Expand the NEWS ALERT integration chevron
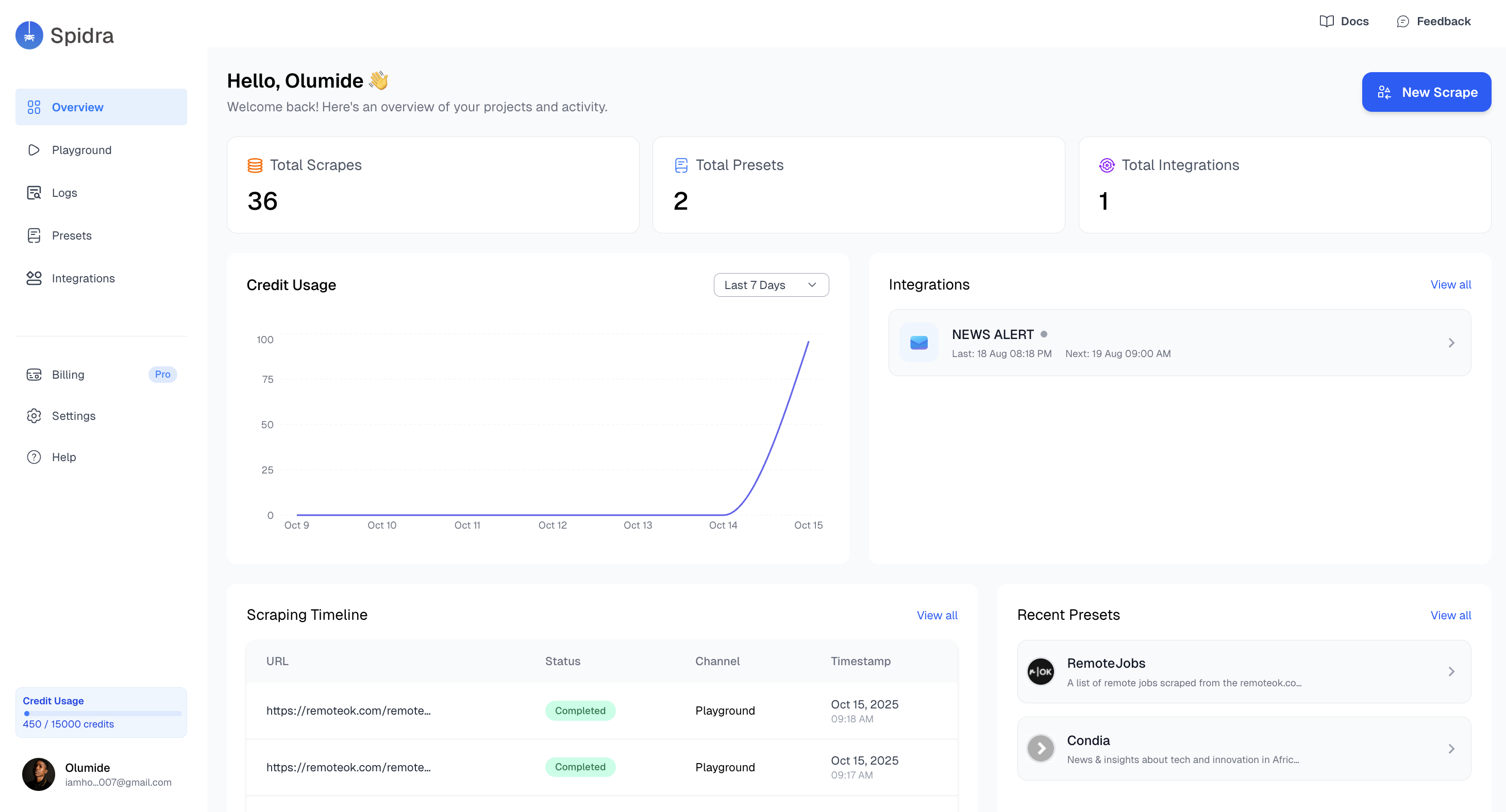This screenshot has width=1506, height=812. point(1451,343)
